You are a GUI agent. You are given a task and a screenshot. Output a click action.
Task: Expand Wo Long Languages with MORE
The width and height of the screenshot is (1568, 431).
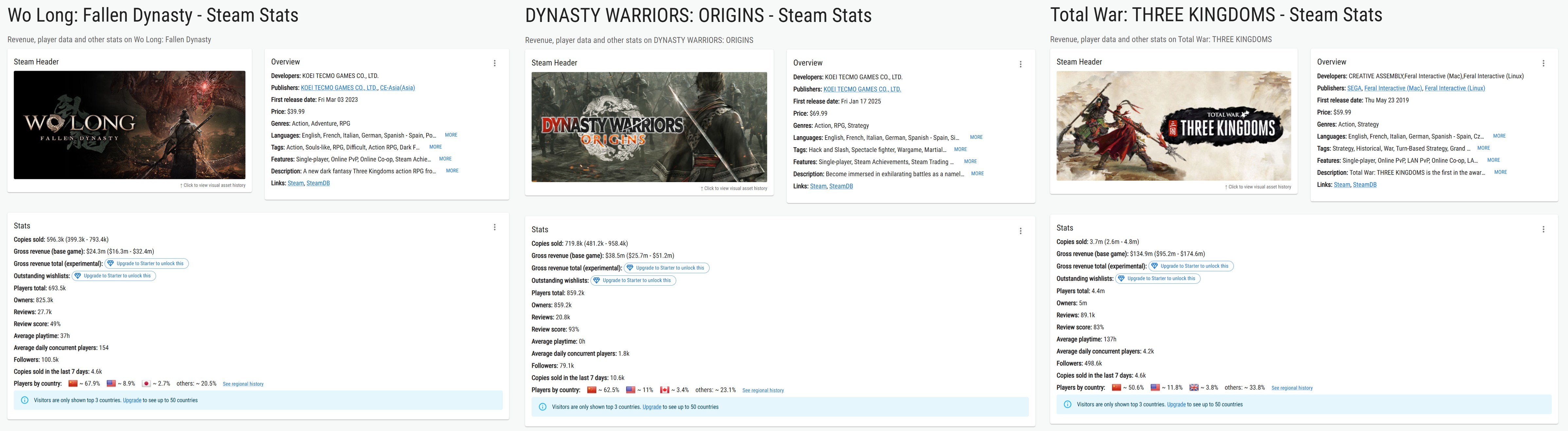pos(450,135)
